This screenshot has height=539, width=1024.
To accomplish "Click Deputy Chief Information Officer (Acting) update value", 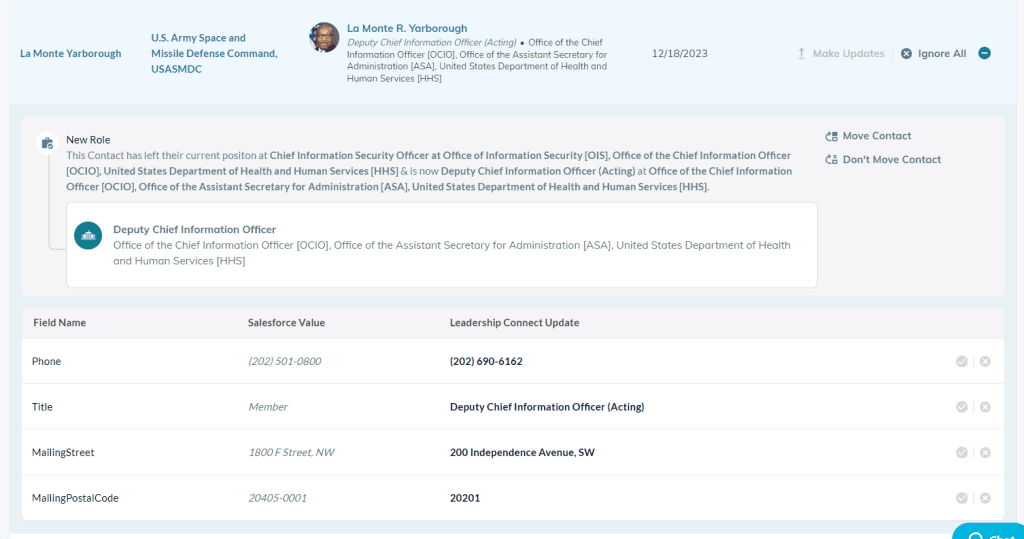I will click(x=547, y=407).
